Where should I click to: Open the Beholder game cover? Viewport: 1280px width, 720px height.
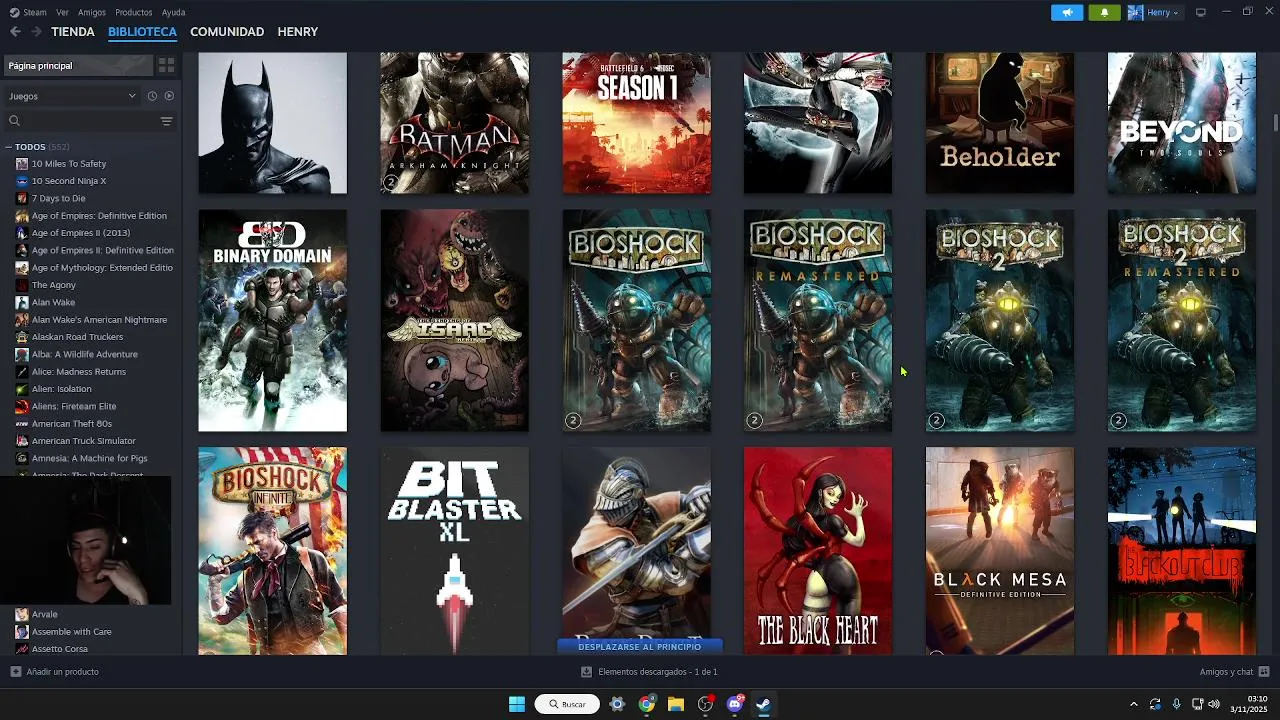1000,123
